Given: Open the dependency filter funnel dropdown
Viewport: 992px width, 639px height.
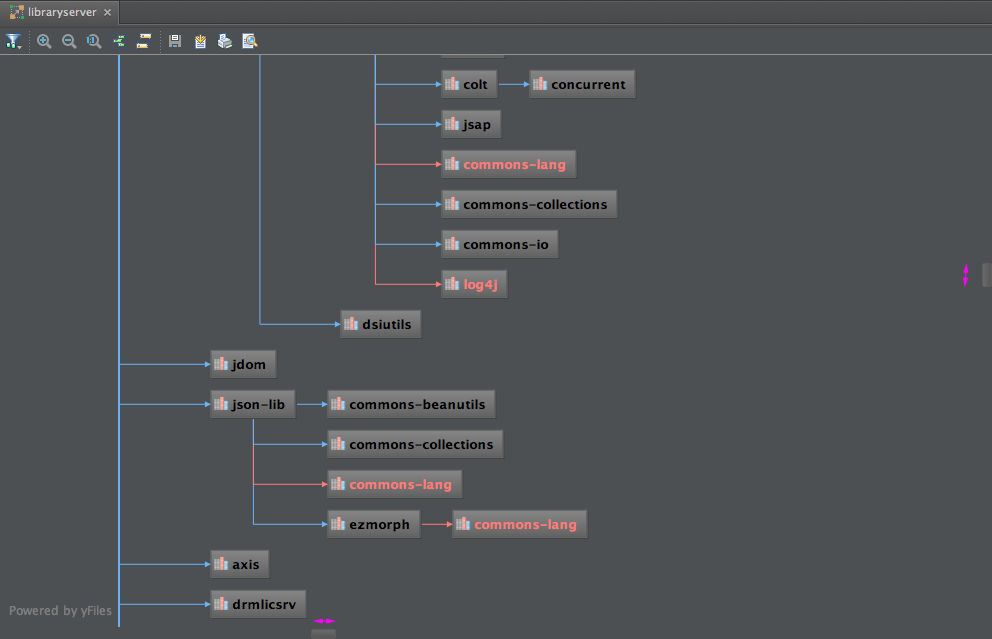Looking at the screenshot, I should pos(13,42).
